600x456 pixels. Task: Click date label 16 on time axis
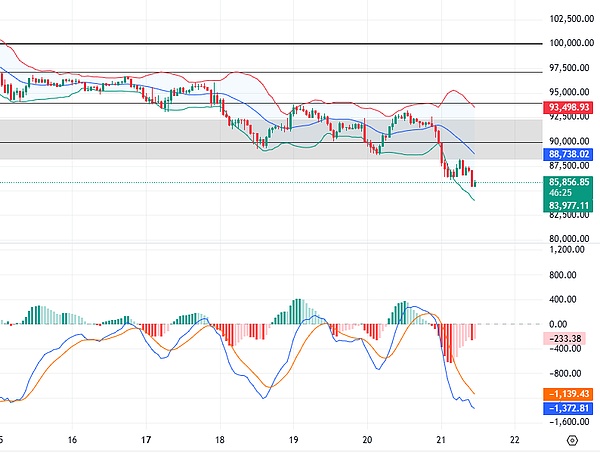[x=73, y=440]
